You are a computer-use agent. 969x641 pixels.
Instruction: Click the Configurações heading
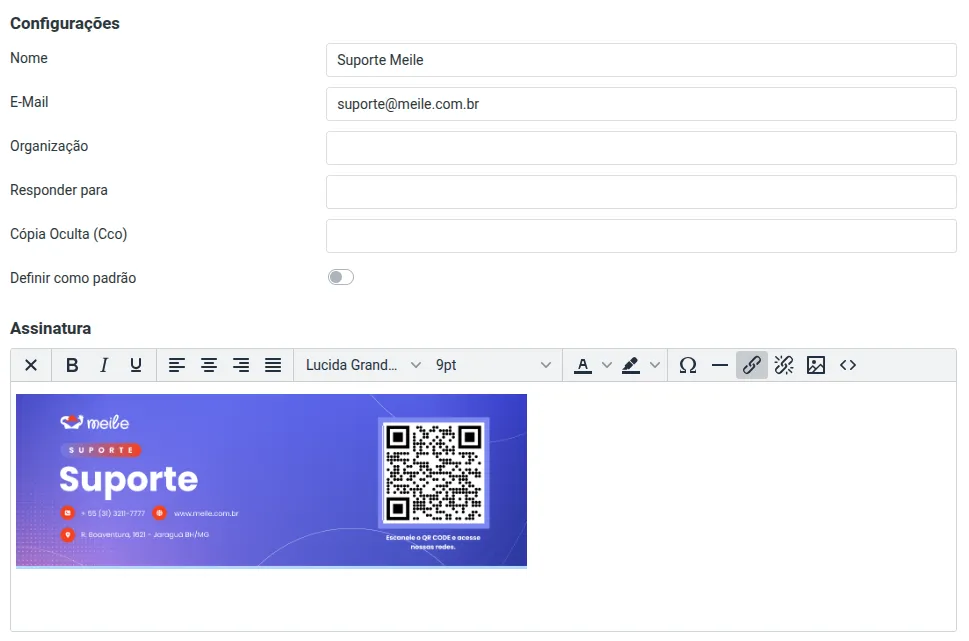65,23
